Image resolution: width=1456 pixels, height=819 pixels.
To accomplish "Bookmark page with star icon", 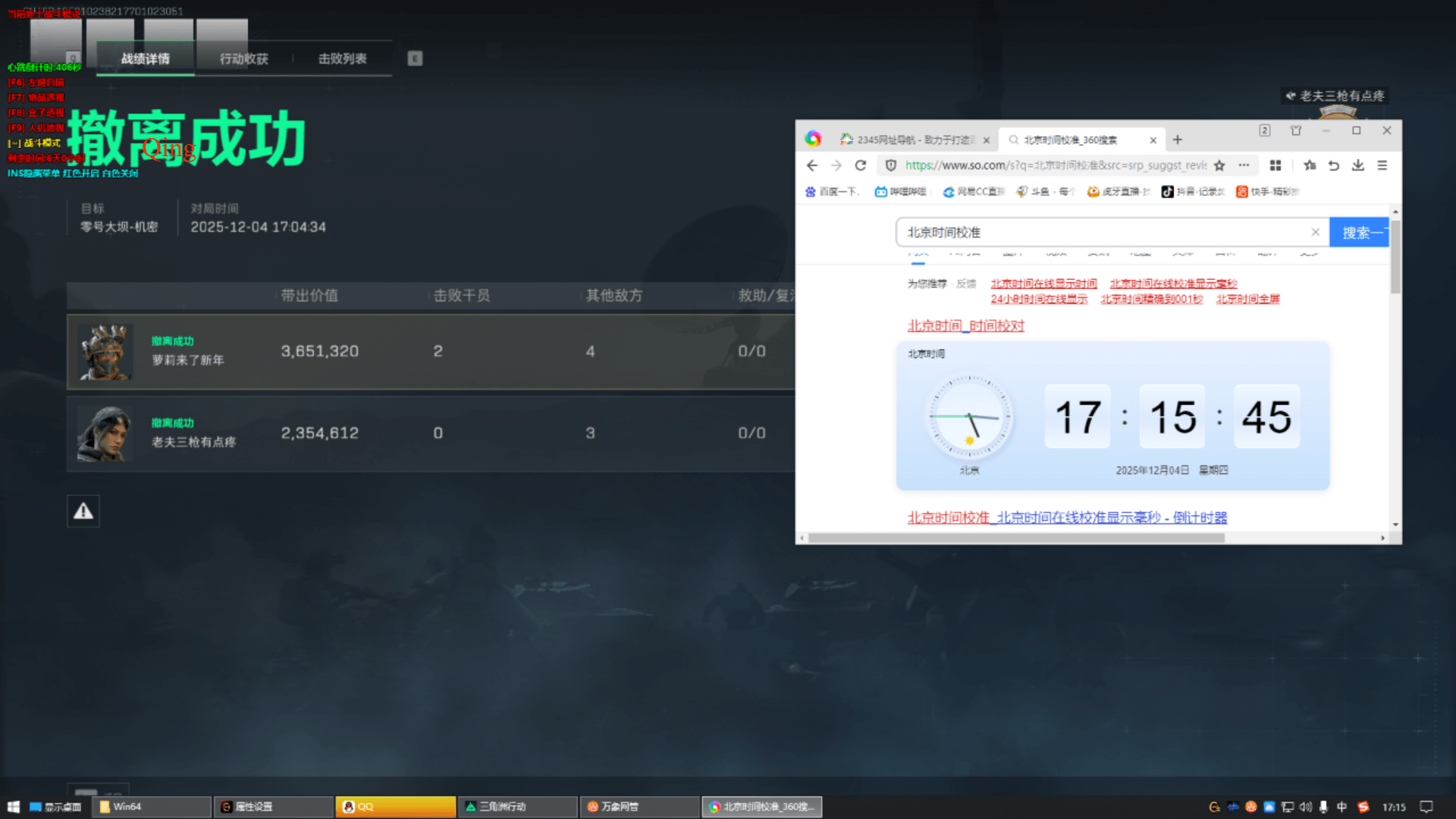I will coord(1219,165).
